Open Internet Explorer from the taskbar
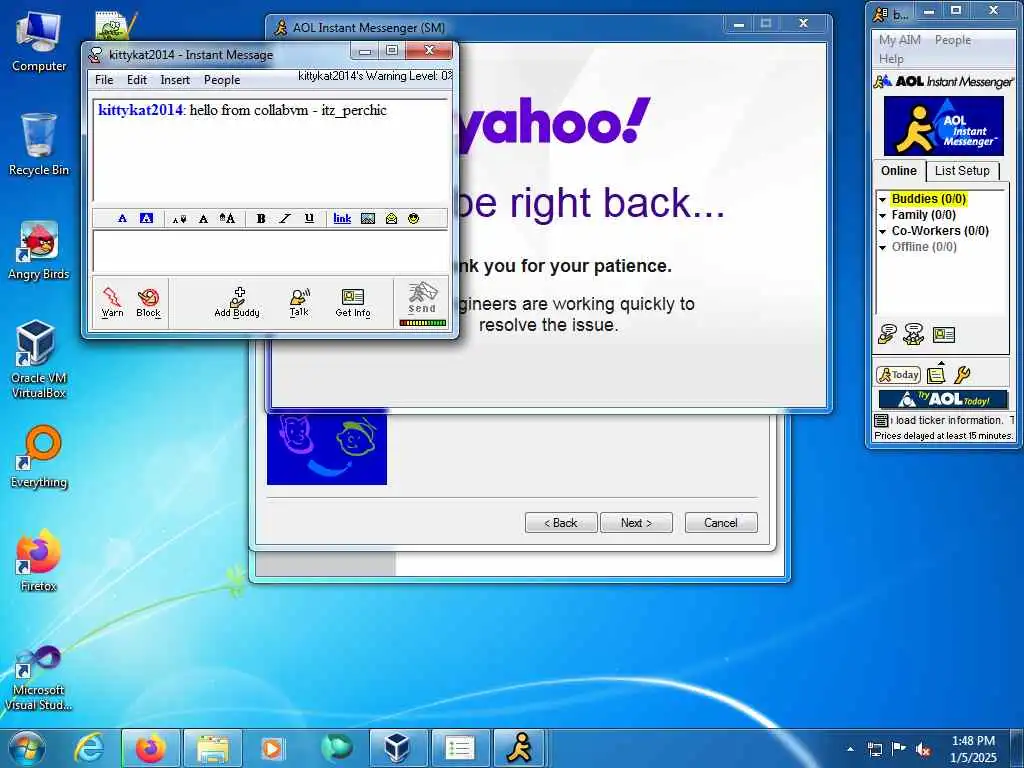The height and width of the screenshot is (768, 1024). coord(89,748)
